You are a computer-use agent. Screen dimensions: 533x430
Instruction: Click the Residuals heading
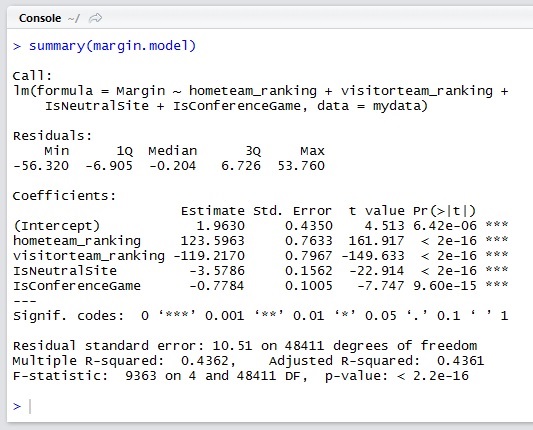pos(52,136)
